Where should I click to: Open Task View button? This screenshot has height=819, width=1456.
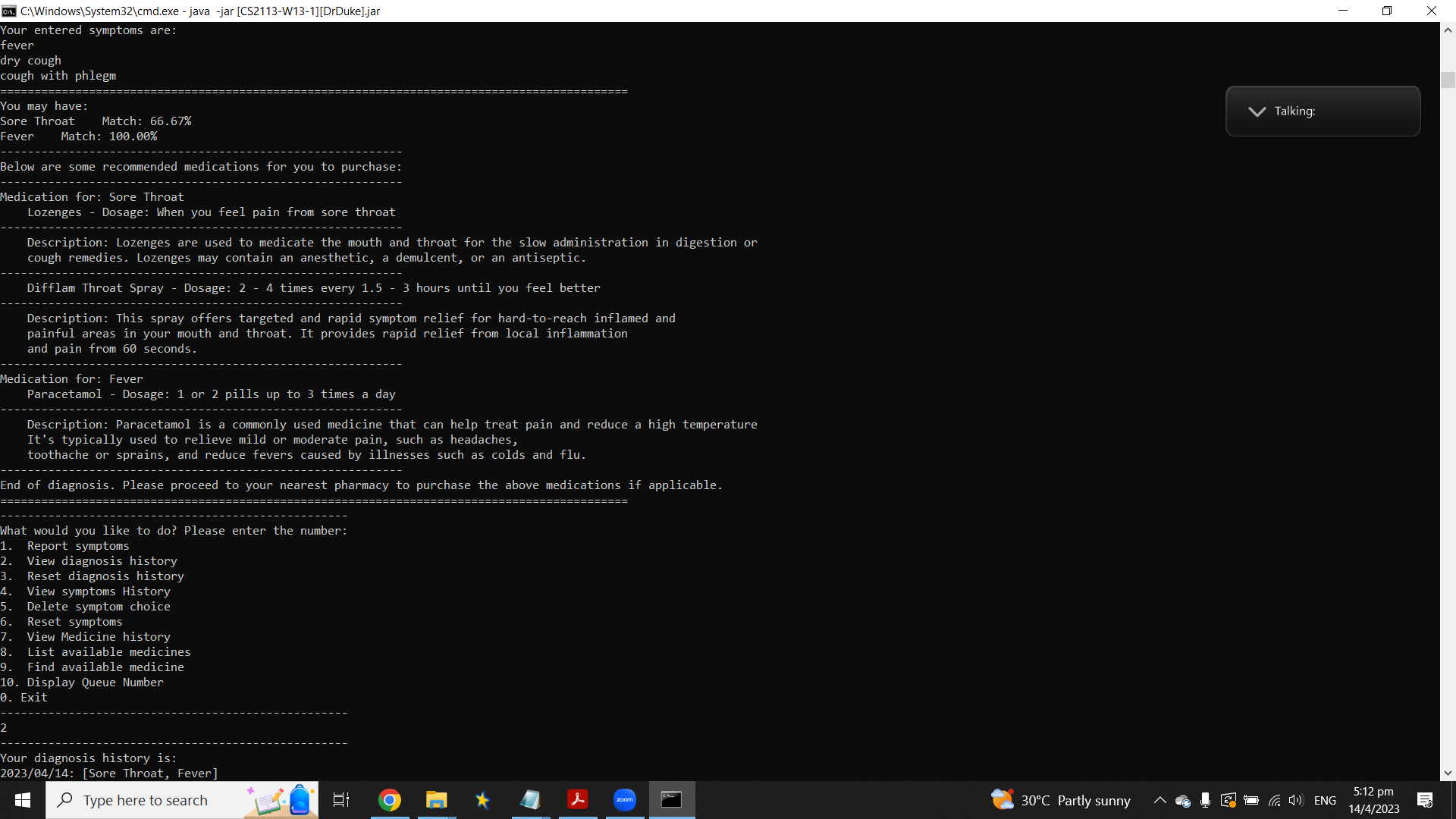click(341, 800)
